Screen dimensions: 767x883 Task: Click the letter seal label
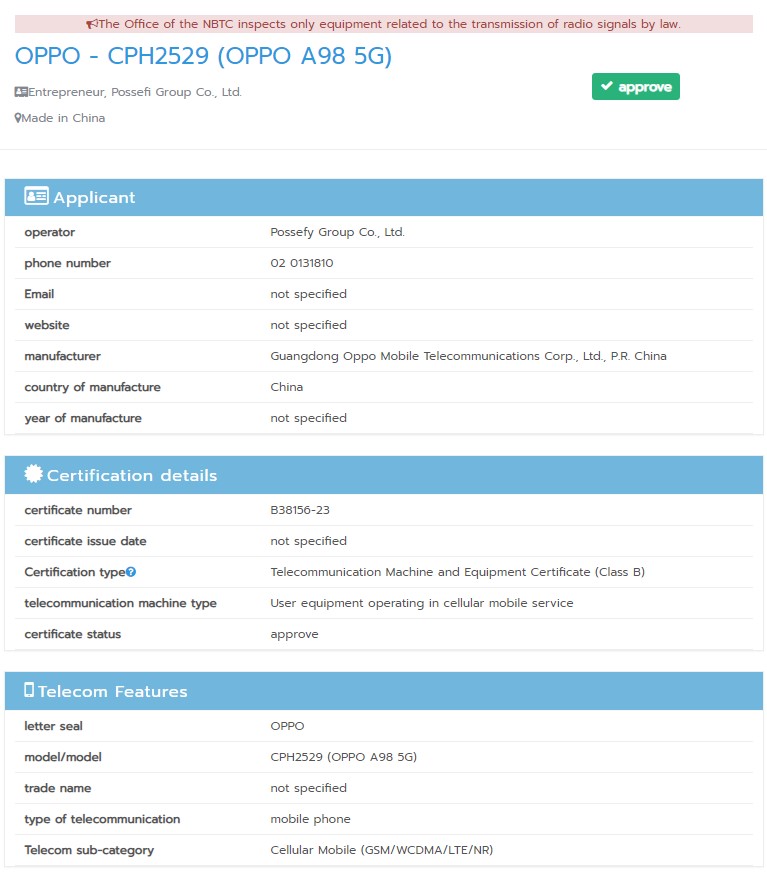pyautogui.click(x=53, y=726)
